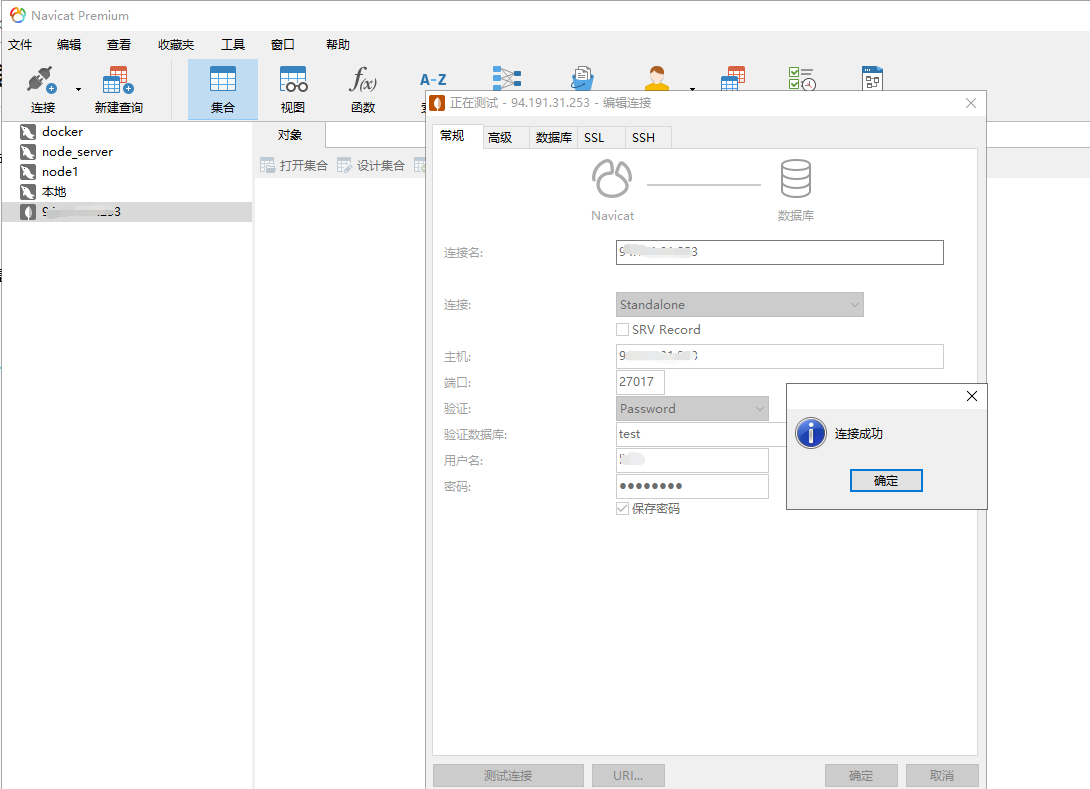The width and height of the screenshot is (1090, 789).
Task: Open the 编辑 menu
Action: (x=69, y=44)
